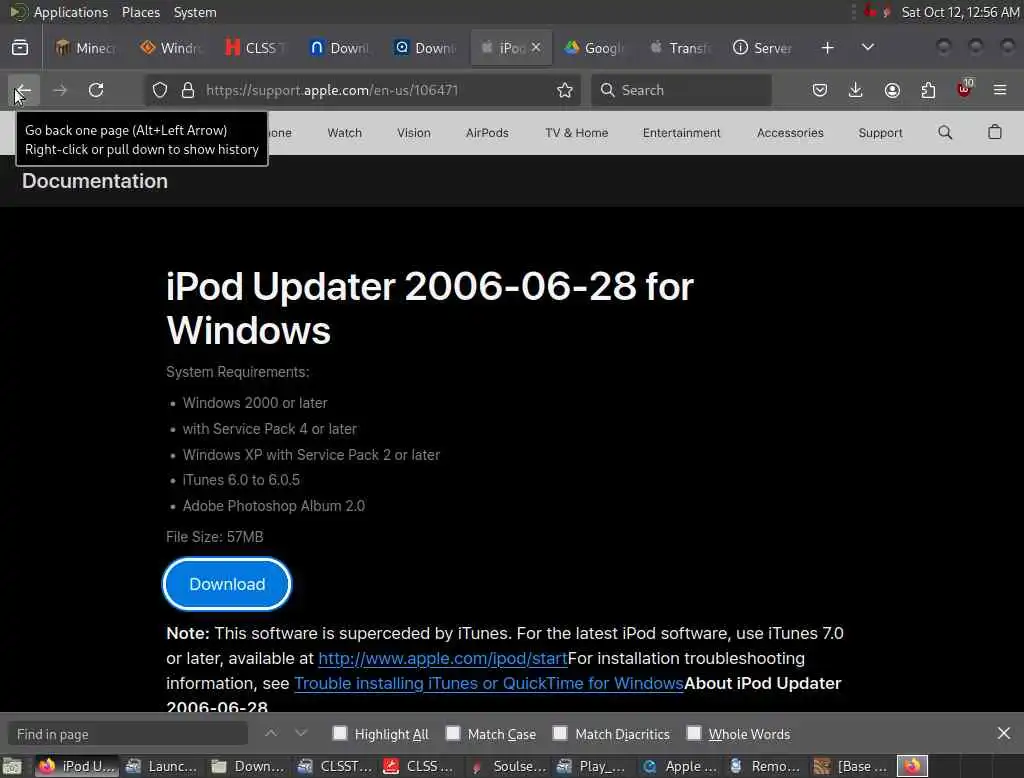Viewport: 1024px width, 778px height.
Task: Switch to the Windr tab
Action: point(171,48)
